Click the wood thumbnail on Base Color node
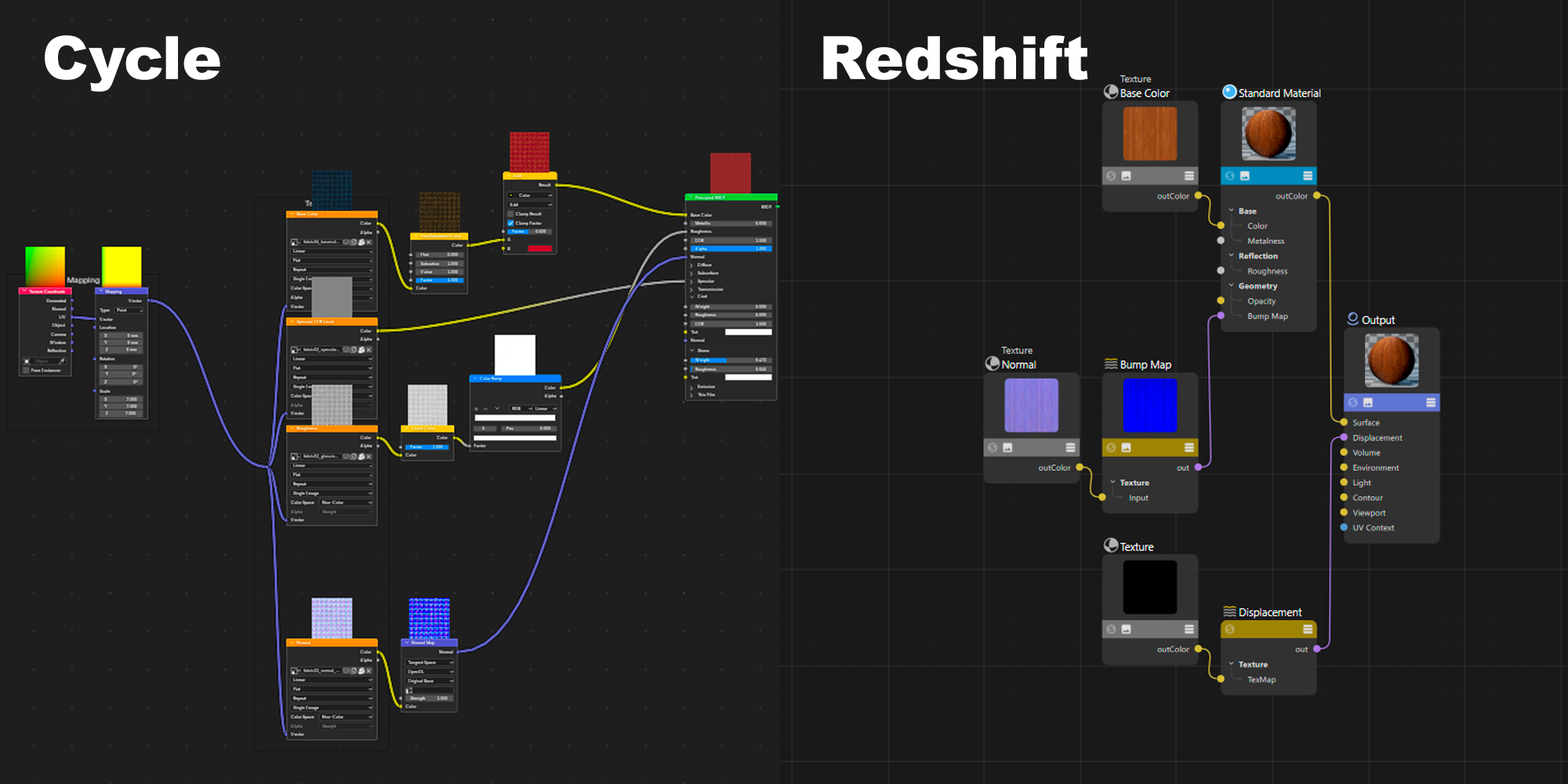Screen dimensions: 1568x784 [x=1149, y=134]
